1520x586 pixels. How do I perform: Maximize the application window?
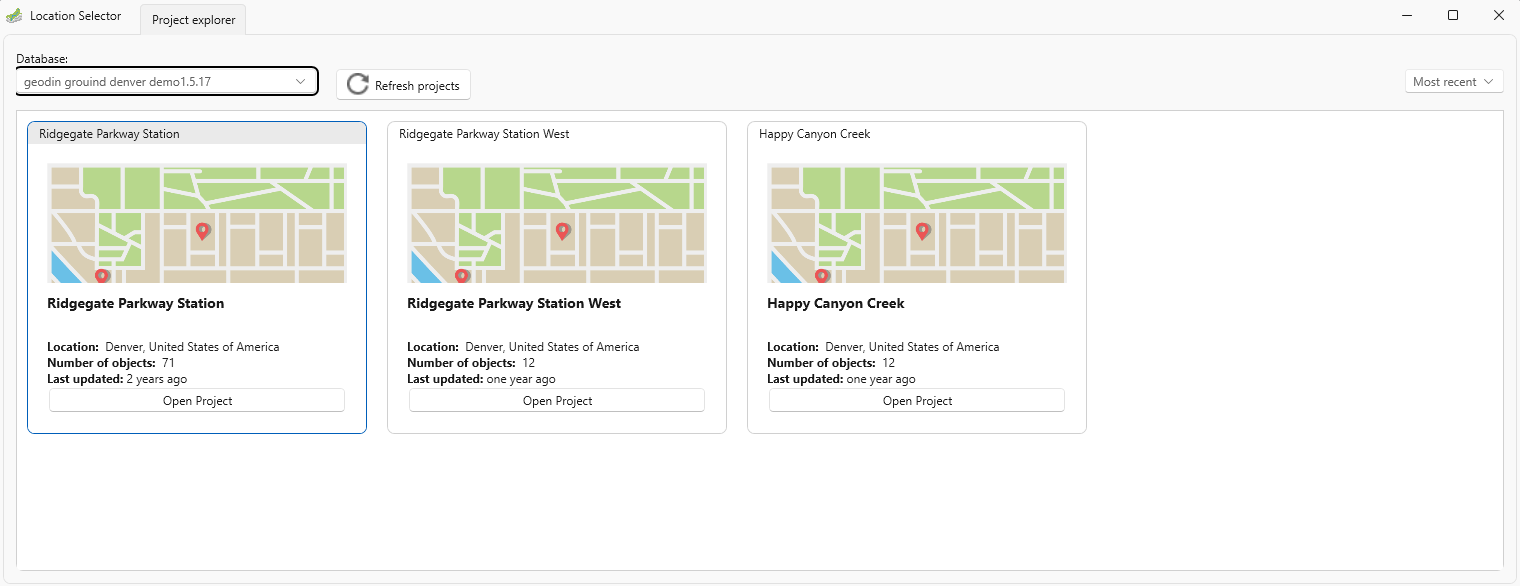point(1453,15)
